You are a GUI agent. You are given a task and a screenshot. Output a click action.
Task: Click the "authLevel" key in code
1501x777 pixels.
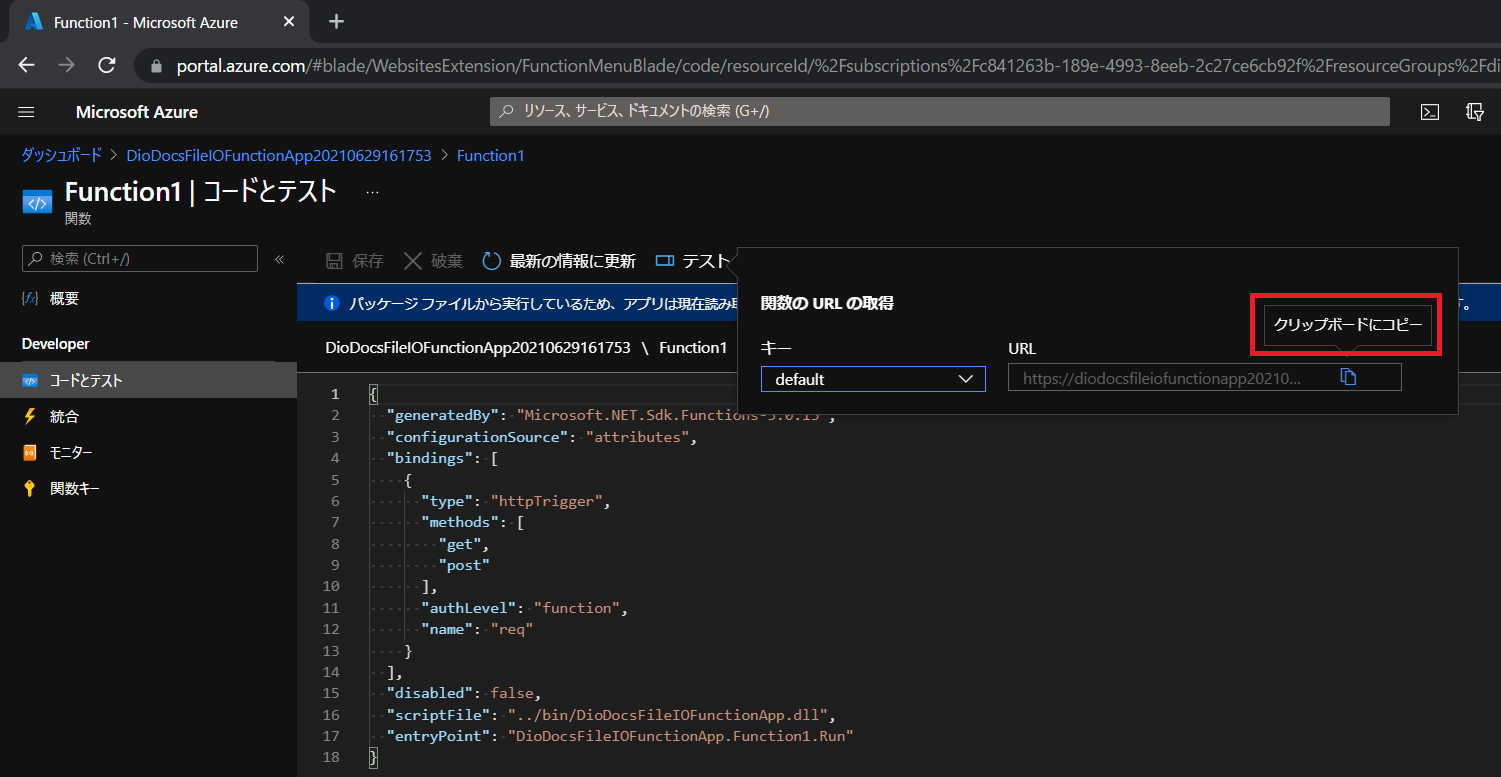pos(470,608)
